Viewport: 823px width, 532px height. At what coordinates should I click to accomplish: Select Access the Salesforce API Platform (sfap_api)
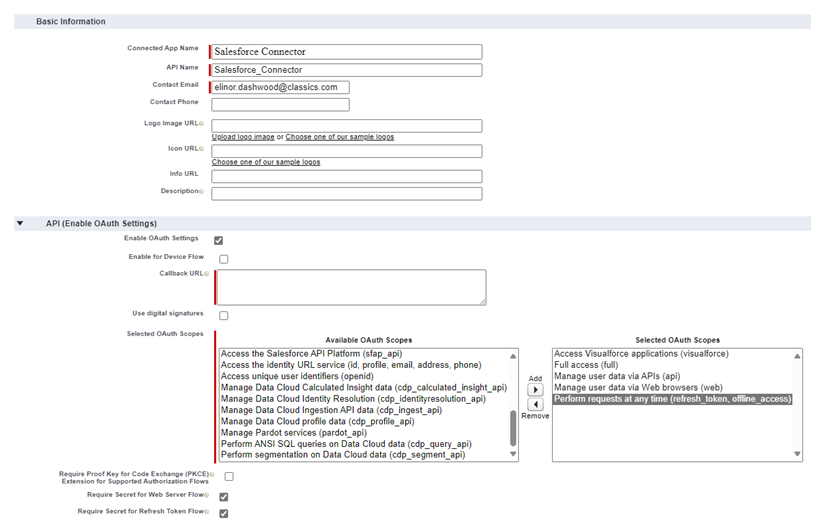[x=364, y=354]
